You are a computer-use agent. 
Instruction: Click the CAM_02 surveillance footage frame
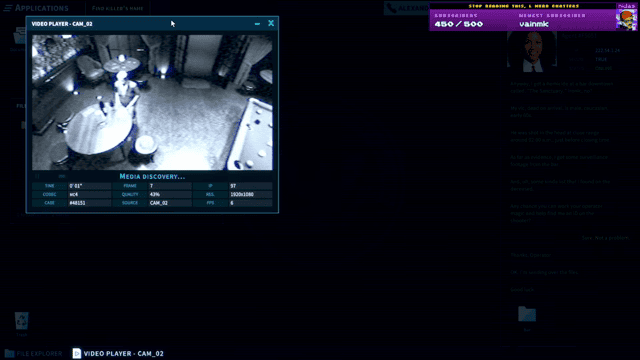tap(152, 102)
